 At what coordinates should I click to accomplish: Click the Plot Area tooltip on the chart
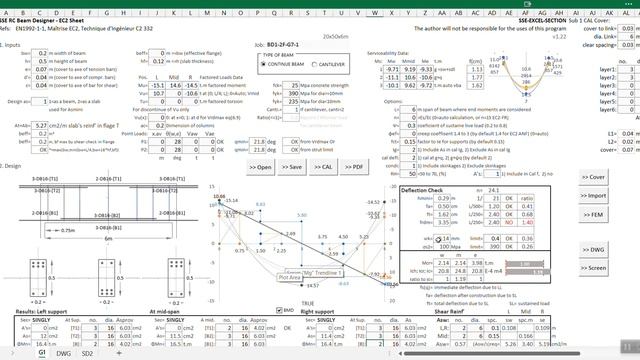(289, 277)
